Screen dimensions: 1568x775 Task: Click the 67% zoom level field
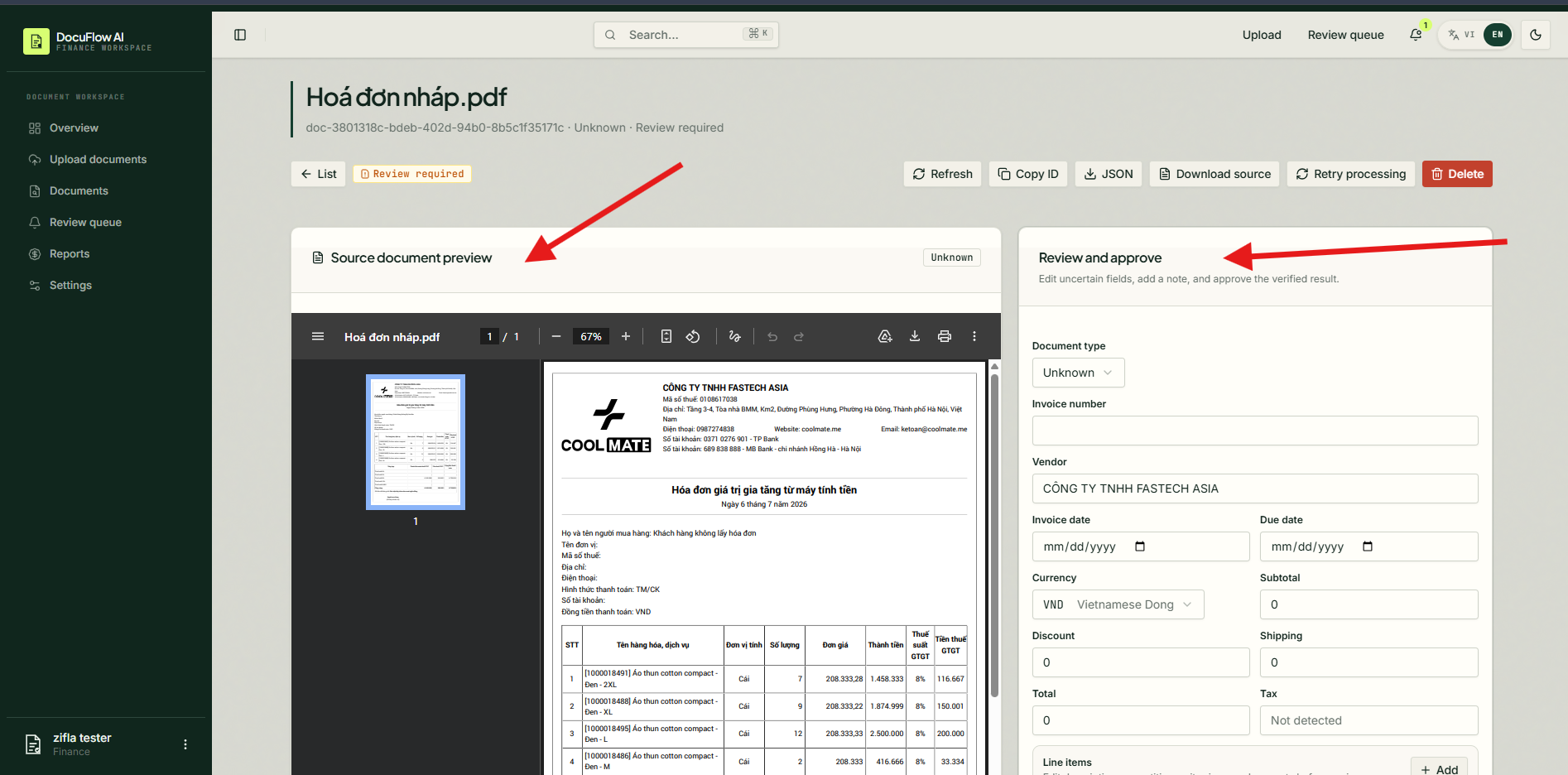[x=591, y=336]
